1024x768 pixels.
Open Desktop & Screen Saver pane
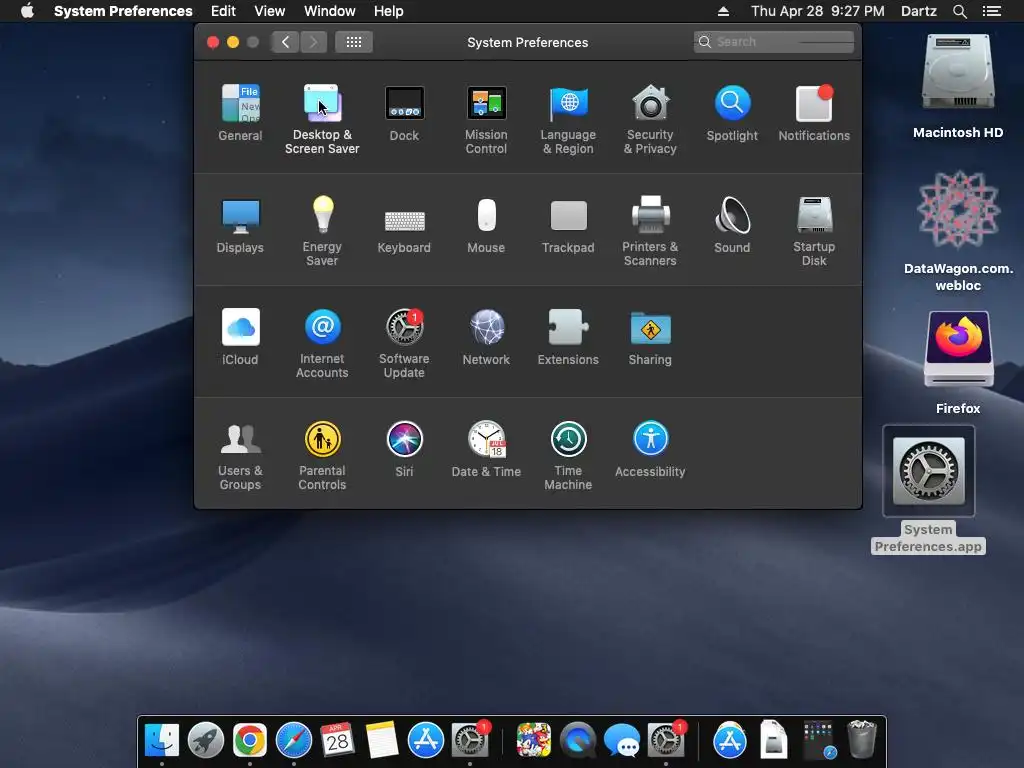(x=322, y=119)
